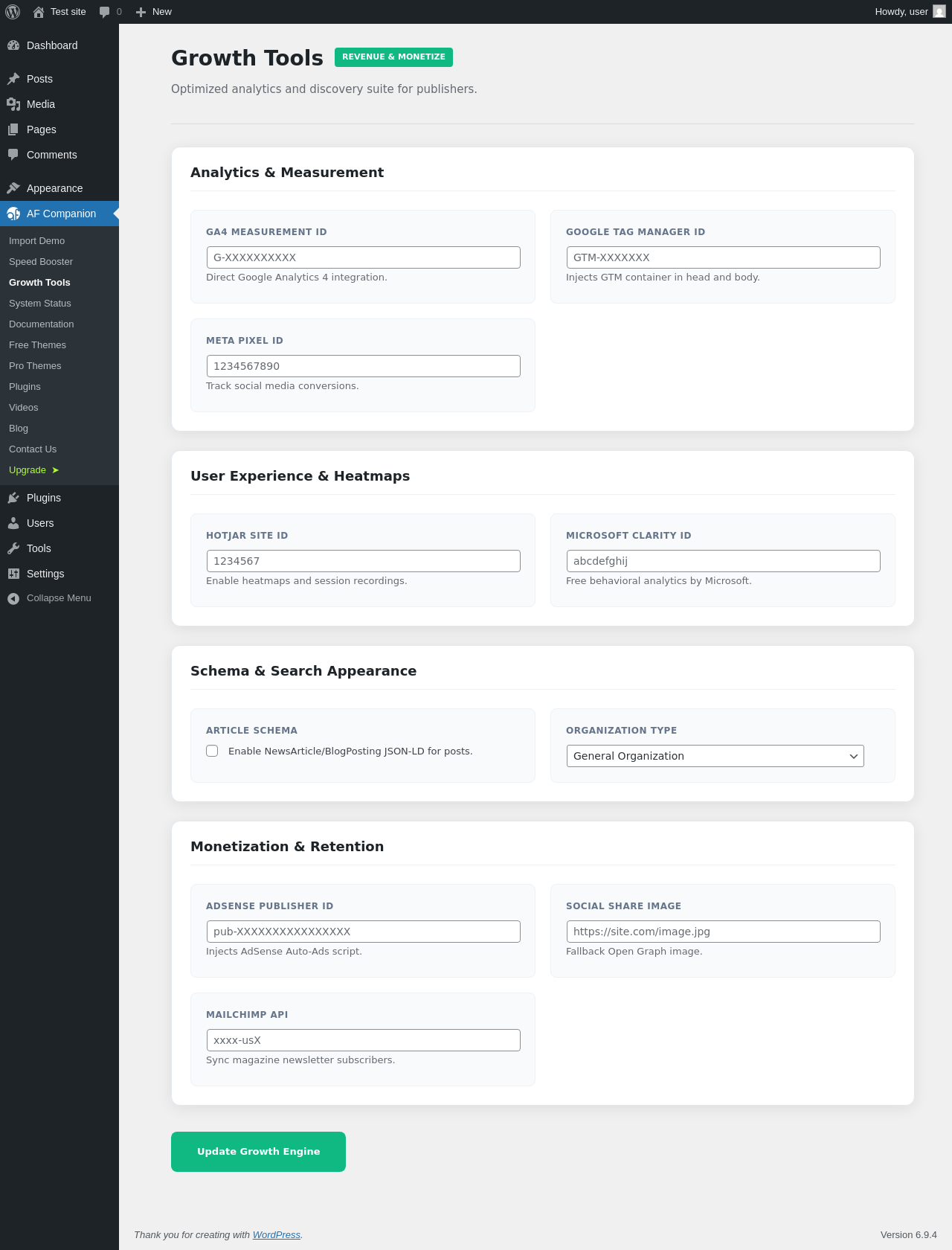Open the Organization Type dropdown

coord(715,756)
